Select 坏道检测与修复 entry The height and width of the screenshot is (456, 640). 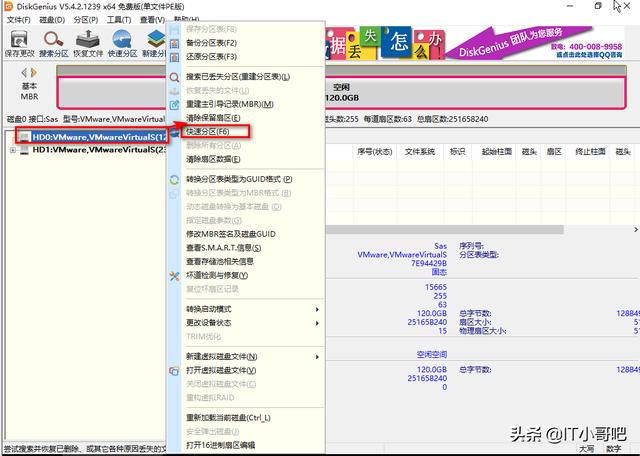[217, 276]
